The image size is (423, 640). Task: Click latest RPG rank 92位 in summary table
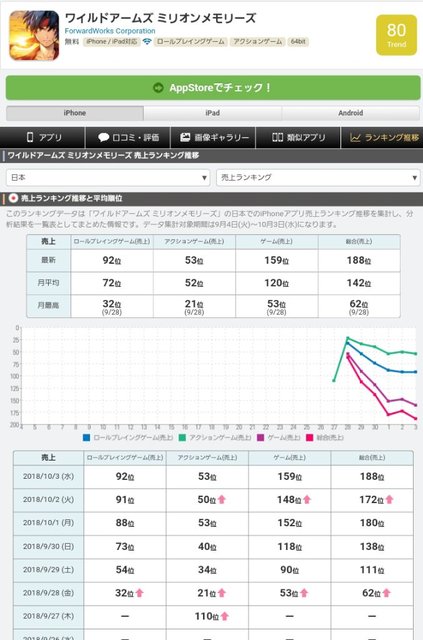pos(112,260)
